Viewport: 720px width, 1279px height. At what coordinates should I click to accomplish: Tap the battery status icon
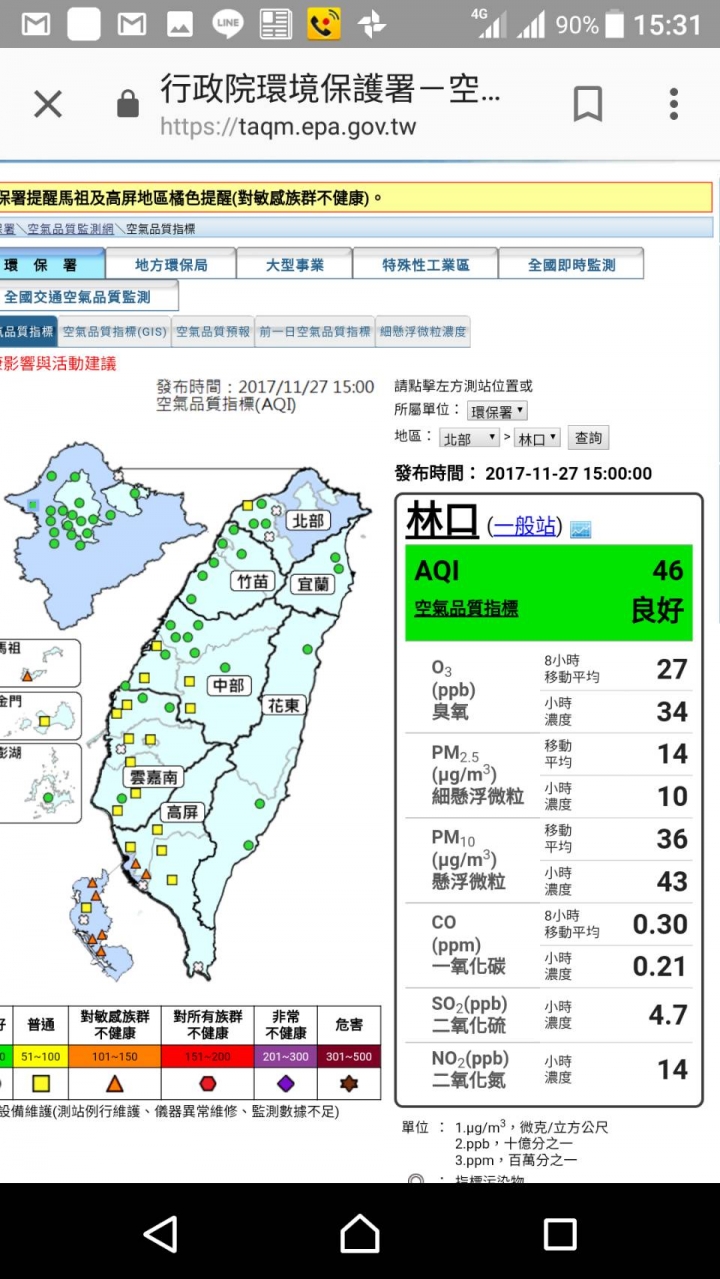pyautogui.click(x=615, y=24)
